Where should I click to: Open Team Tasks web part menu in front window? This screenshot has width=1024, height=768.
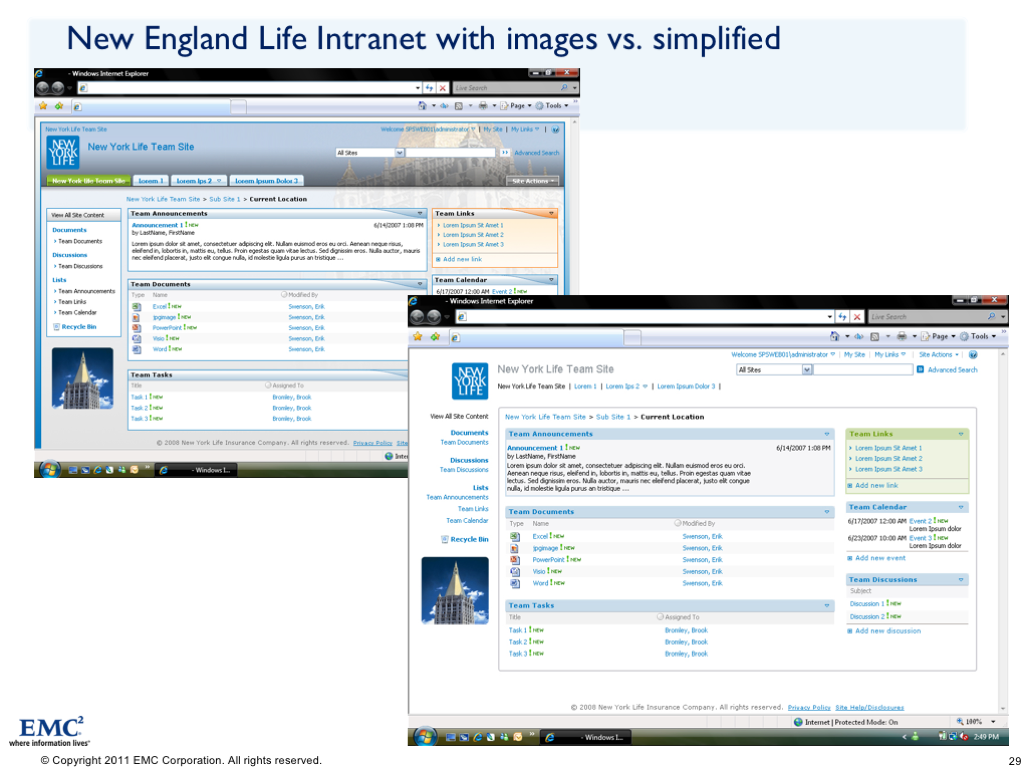pyautogui.click(x=827, y=606)
